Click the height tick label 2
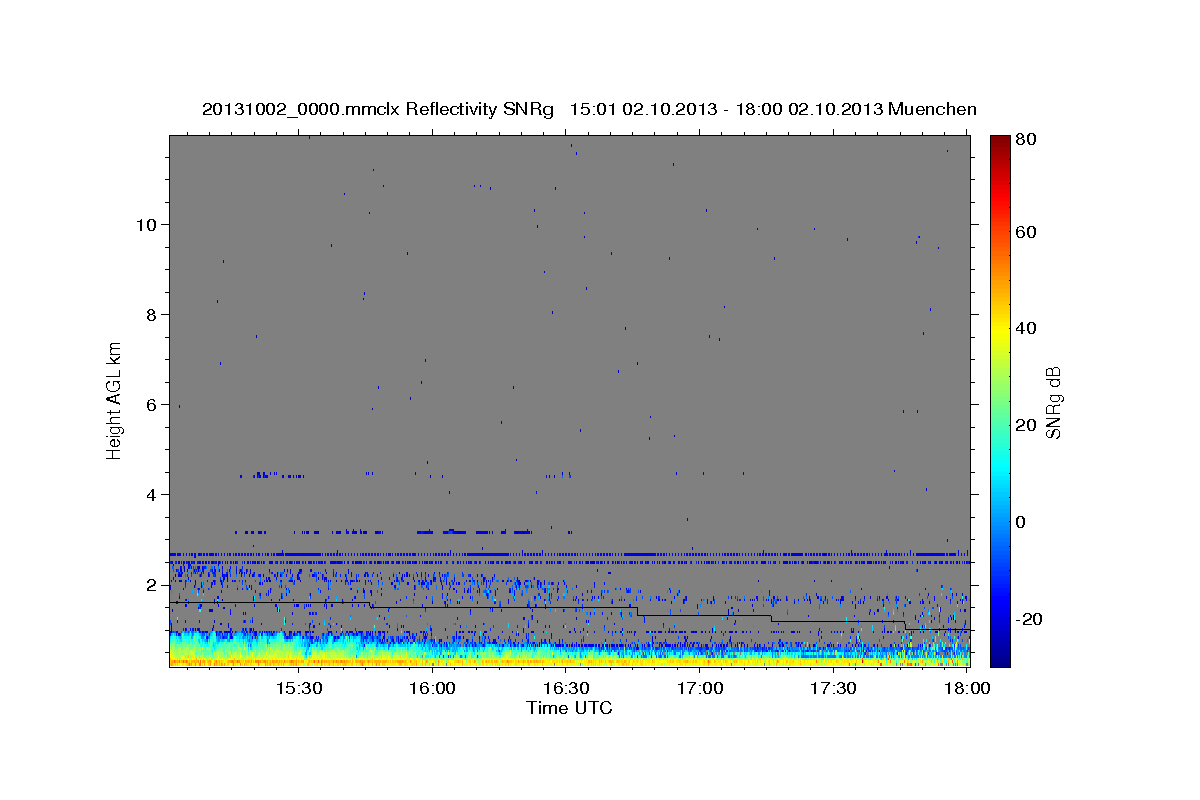This screenshot has height=800, width=1200. click(150, 585)
